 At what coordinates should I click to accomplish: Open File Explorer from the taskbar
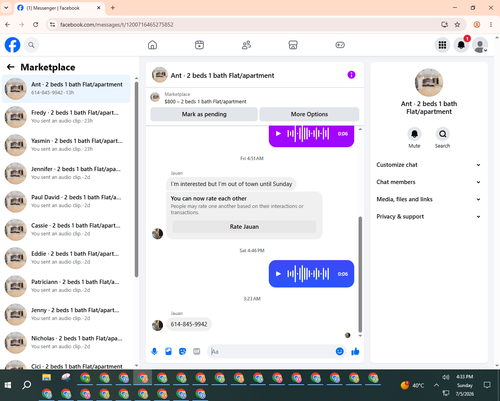pos(46,378)
